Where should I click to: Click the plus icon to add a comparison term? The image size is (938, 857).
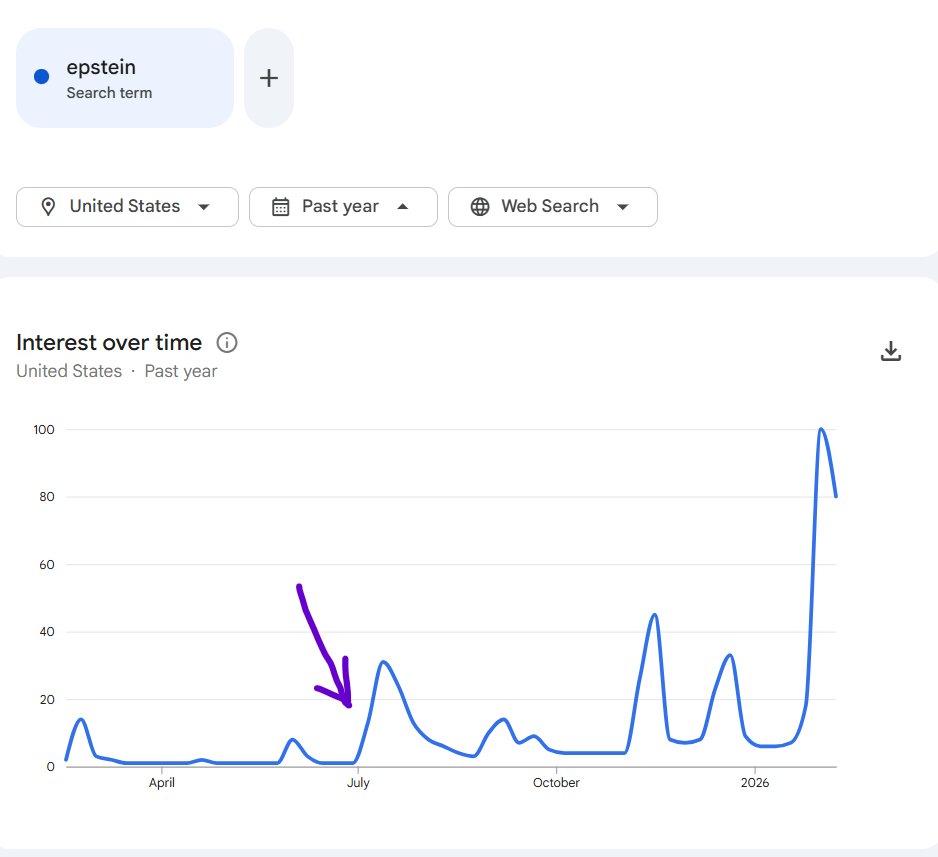pos(268,76)
